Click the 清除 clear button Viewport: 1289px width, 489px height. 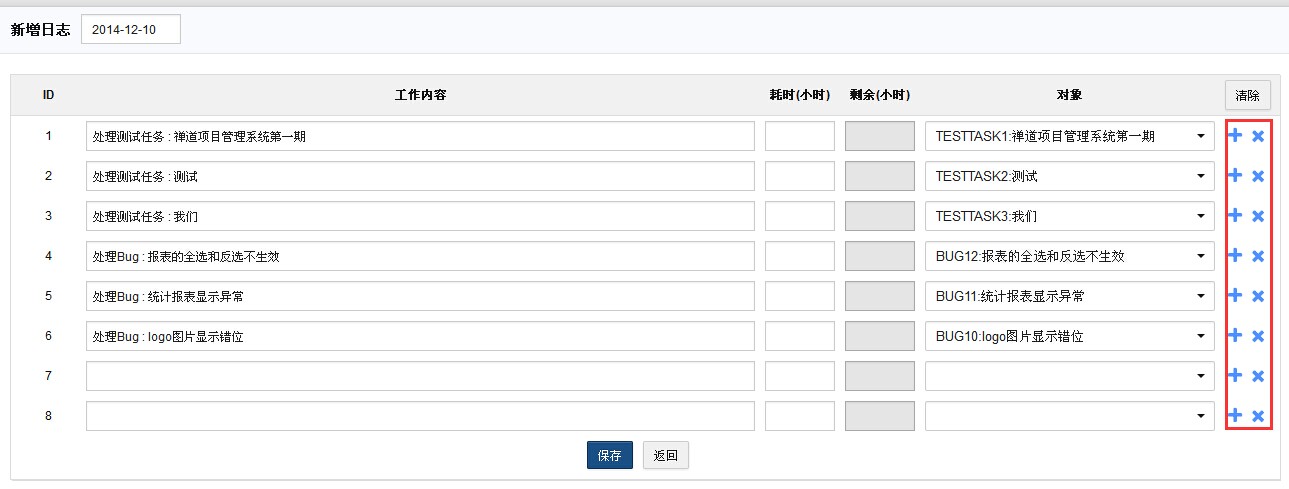(x=1247, y=96)
